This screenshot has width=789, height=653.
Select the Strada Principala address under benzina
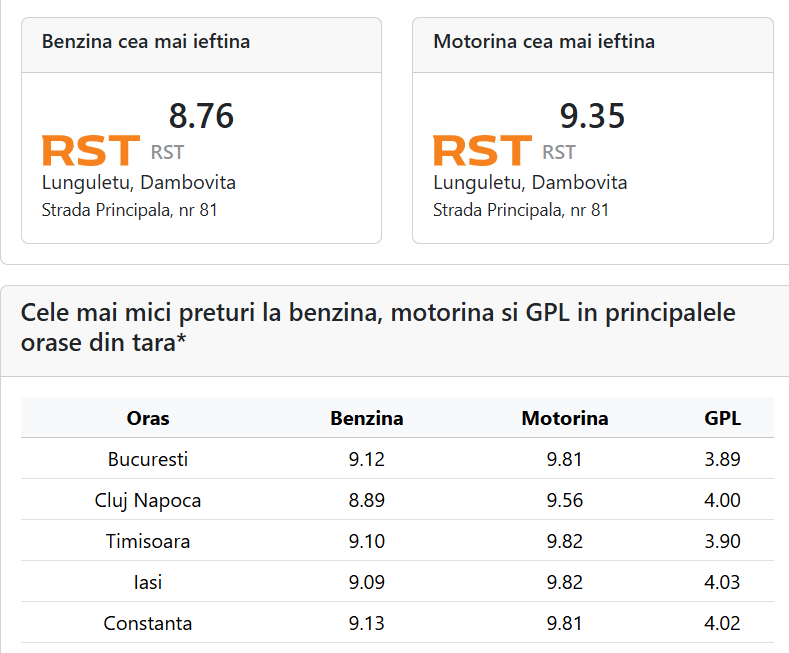point(129,210)
